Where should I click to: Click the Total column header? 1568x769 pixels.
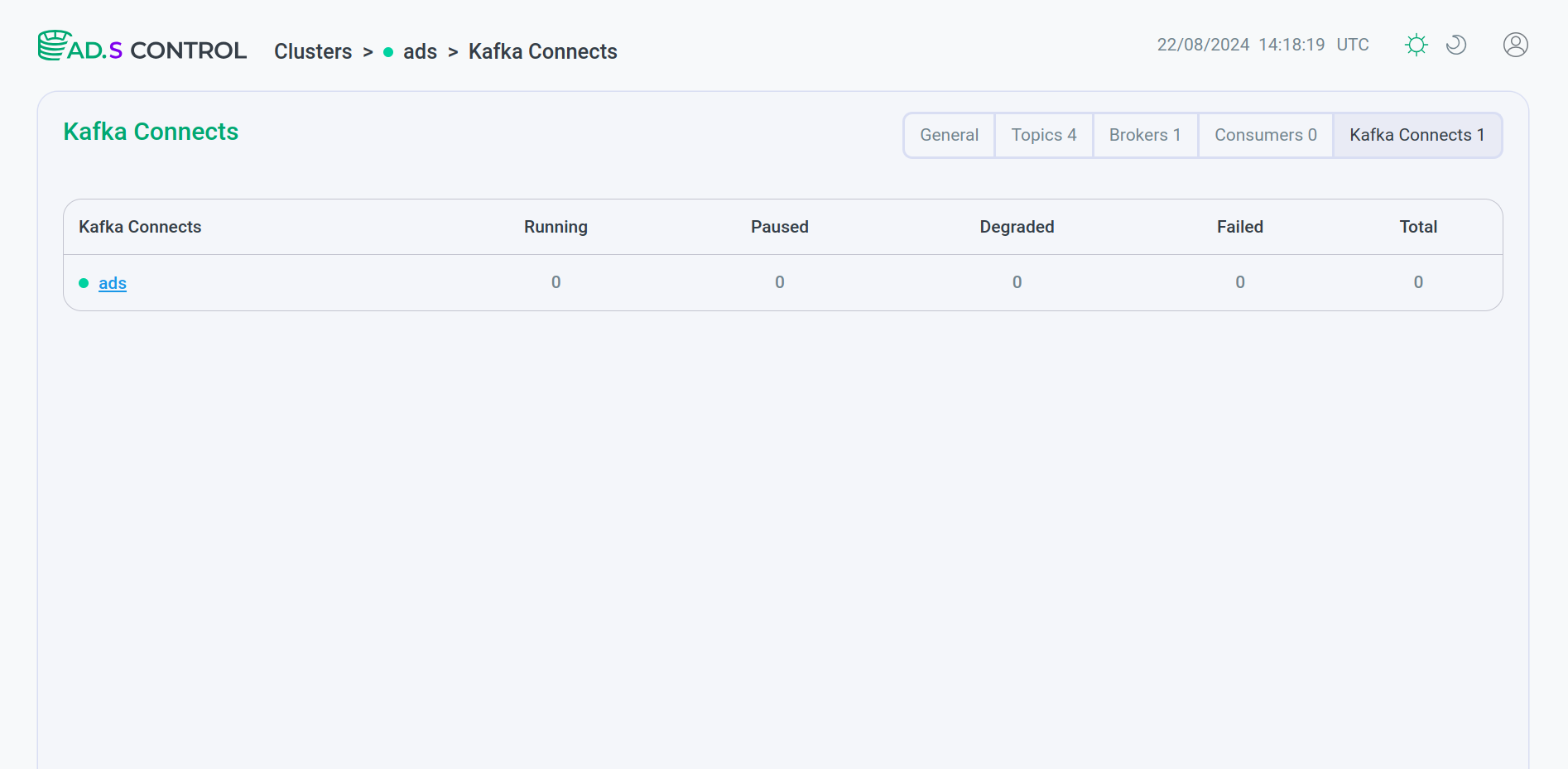1418,227
